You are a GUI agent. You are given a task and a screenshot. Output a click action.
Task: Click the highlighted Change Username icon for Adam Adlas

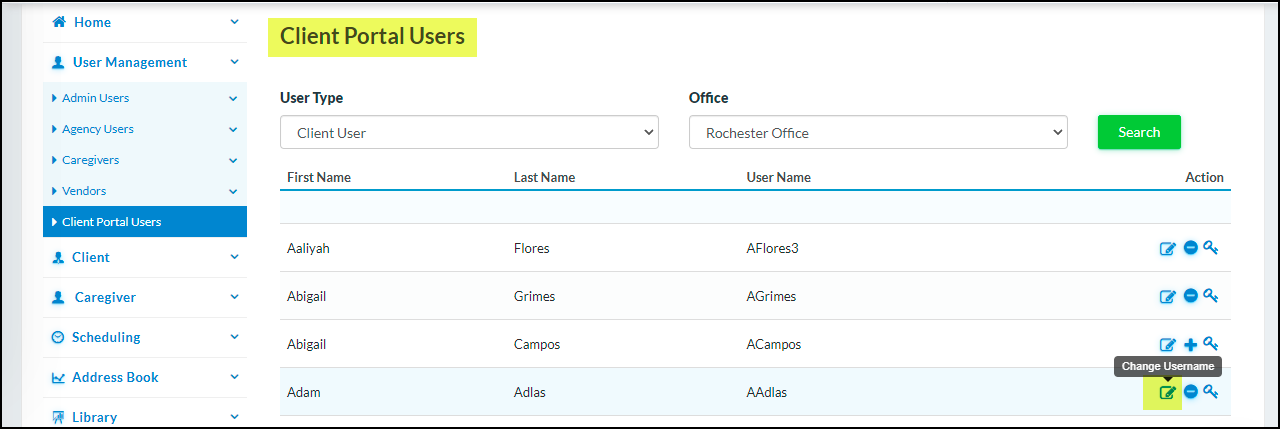[1167, 393]
